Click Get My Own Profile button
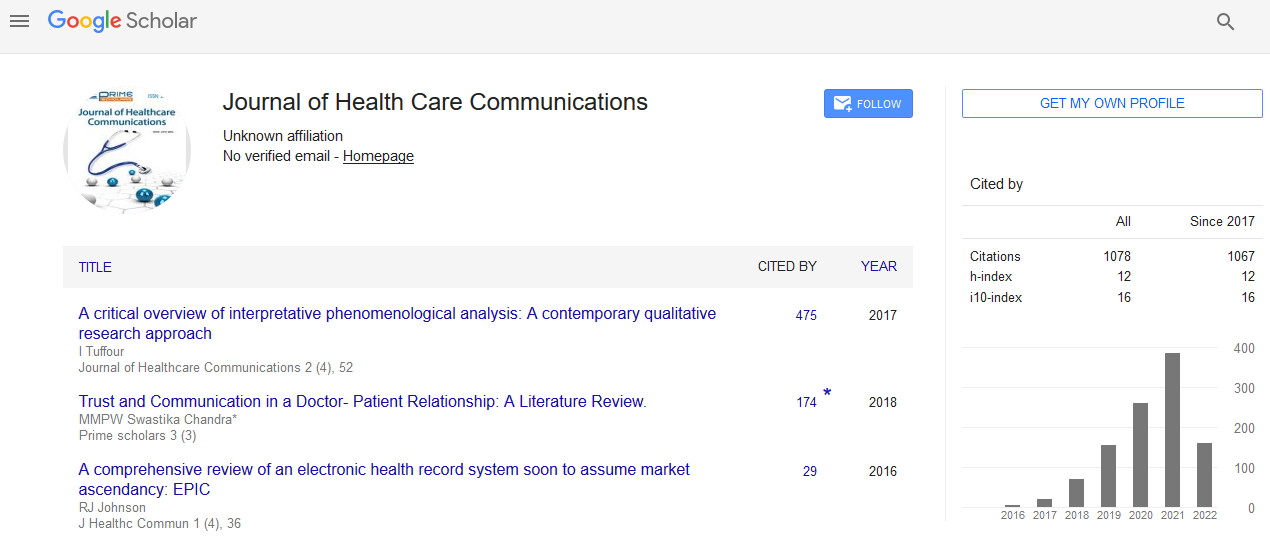 (1112, 104)
